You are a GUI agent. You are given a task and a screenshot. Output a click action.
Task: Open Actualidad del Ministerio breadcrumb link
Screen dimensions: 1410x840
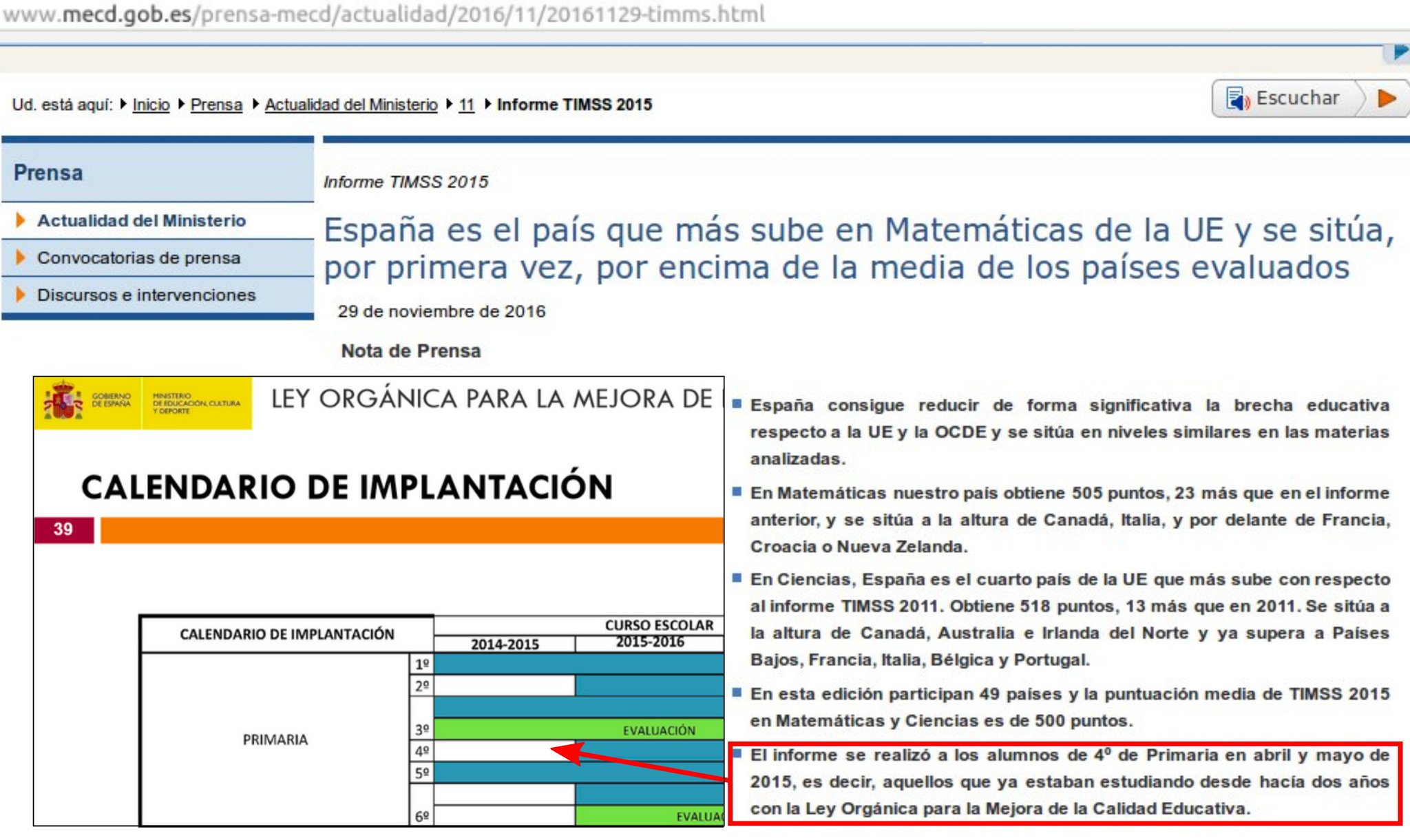(x=351, y=105)
